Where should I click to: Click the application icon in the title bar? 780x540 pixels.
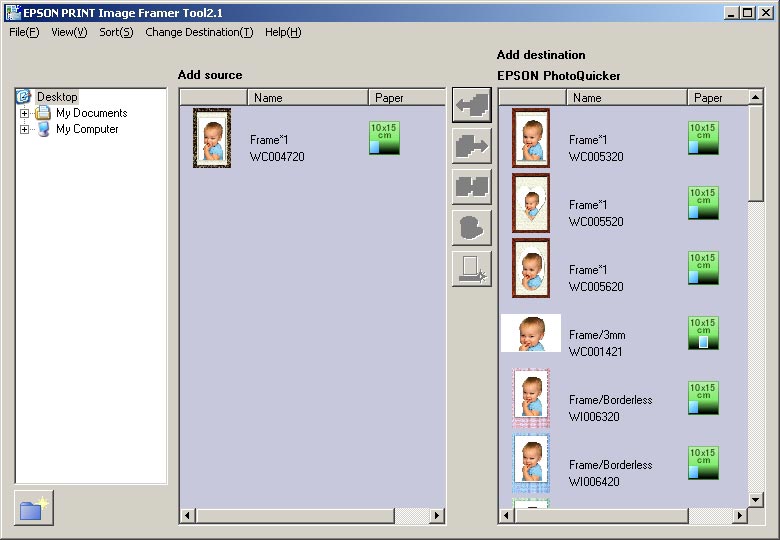click(x=13, y=12)
